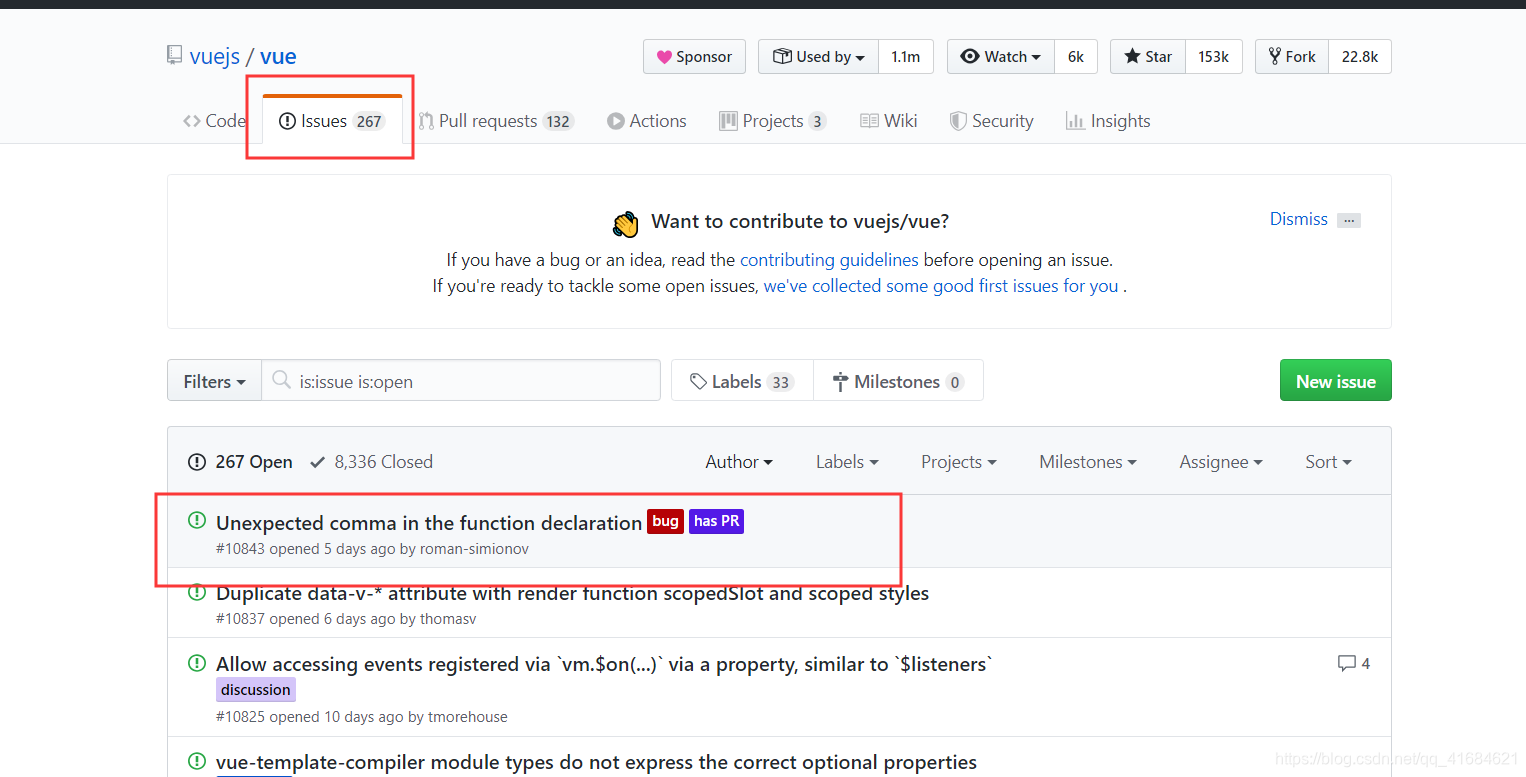The image size is (1526, 777).
Task: Open the Milestones 0 button
Action: coord(898,381)
